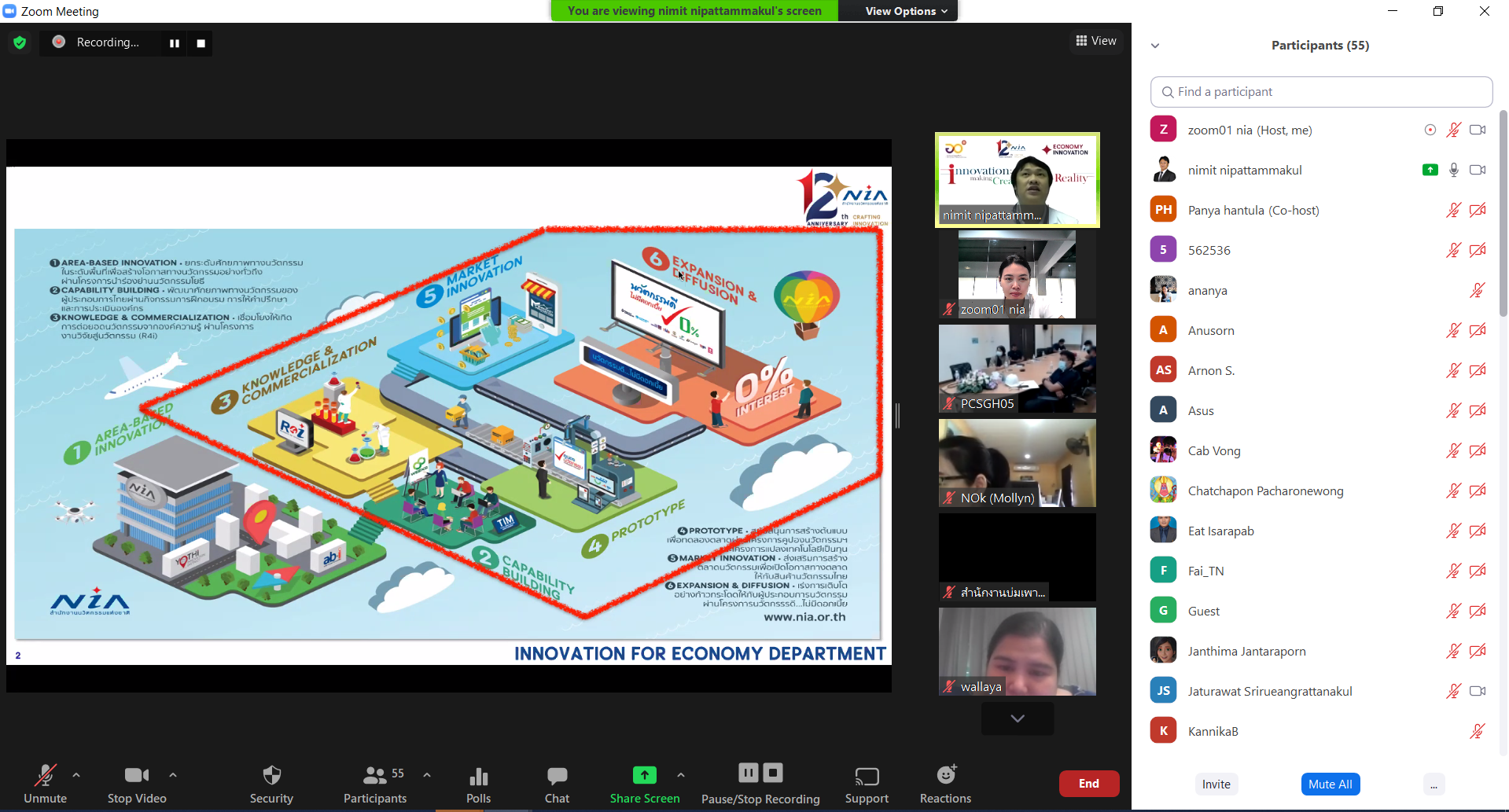Open the Reactions smiley icon

(x=946, y=774)
